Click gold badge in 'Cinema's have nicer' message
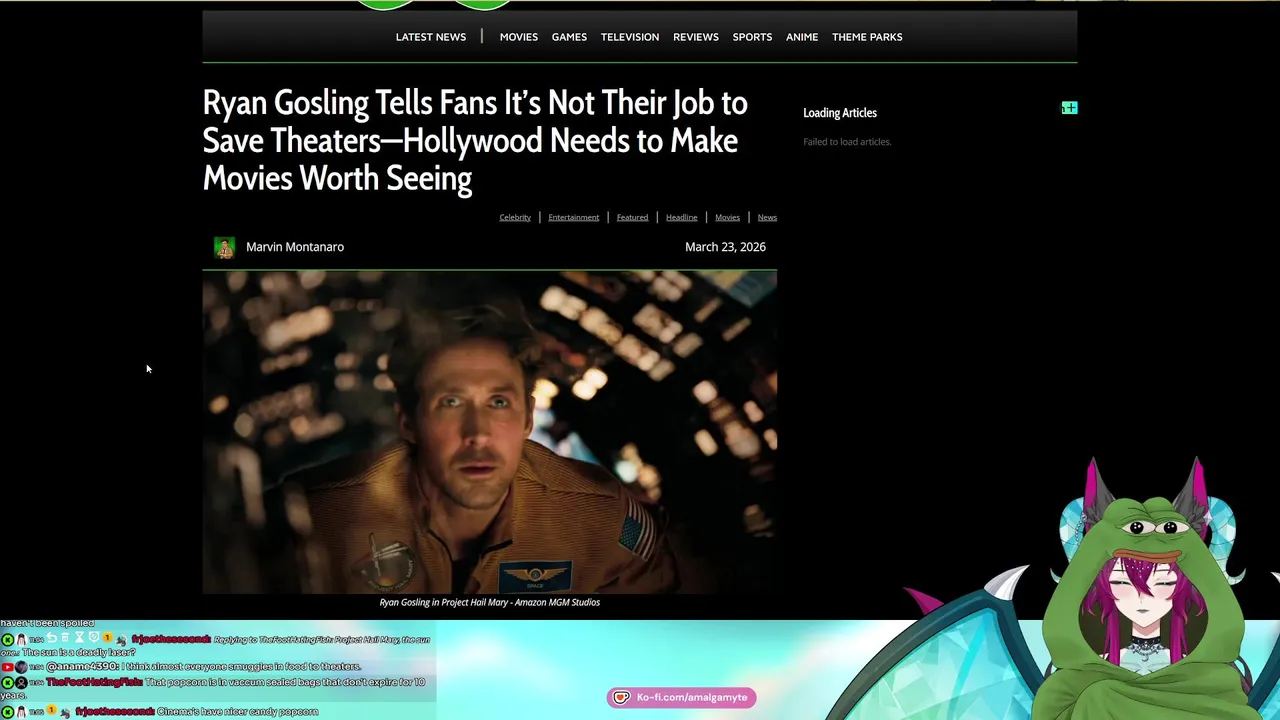 pyautogui.click(x=51, y=710)
